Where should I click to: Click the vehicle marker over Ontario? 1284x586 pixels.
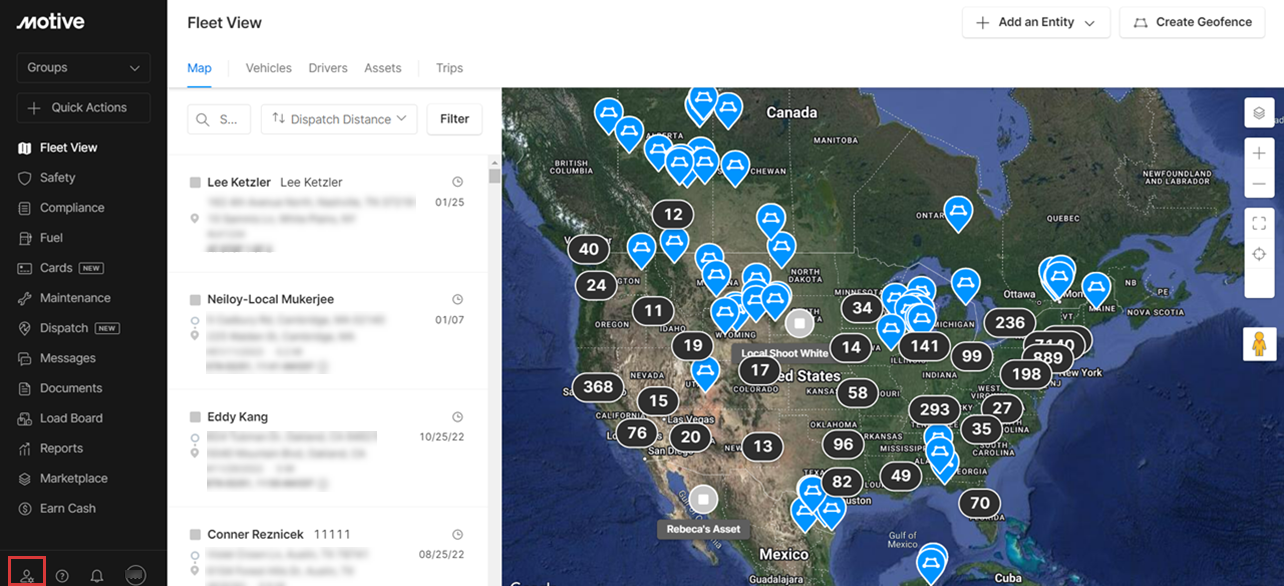pyautogui.click(x=958, y=213)
